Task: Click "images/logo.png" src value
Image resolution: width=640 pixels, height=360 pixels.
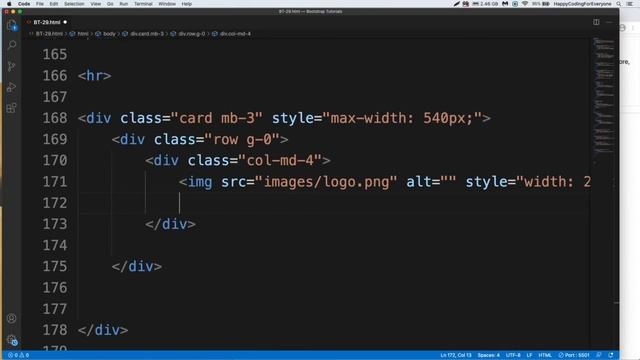Action: [x=326, y=182]
